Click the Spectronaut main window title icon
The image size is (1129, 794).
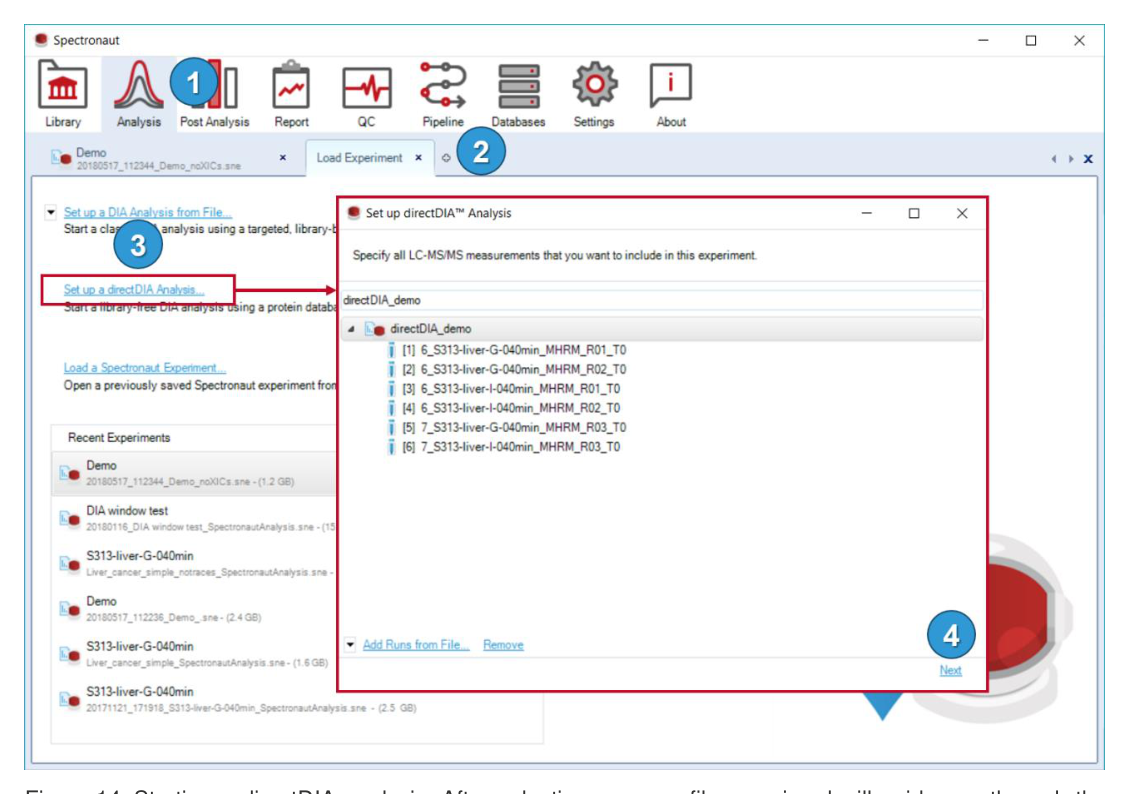(41, 40)
